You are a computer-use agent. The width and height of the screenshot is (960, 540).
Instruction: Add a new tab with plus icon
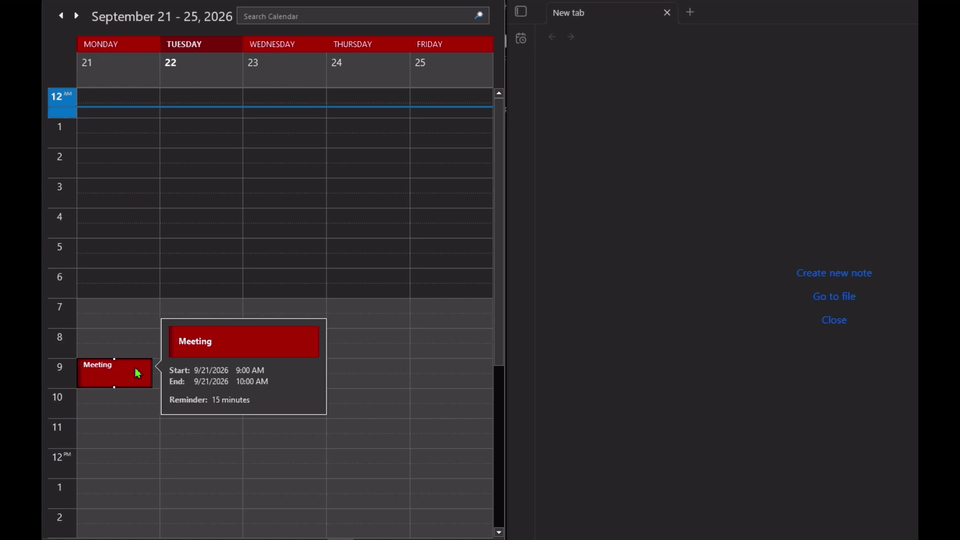tap(690, 12)
